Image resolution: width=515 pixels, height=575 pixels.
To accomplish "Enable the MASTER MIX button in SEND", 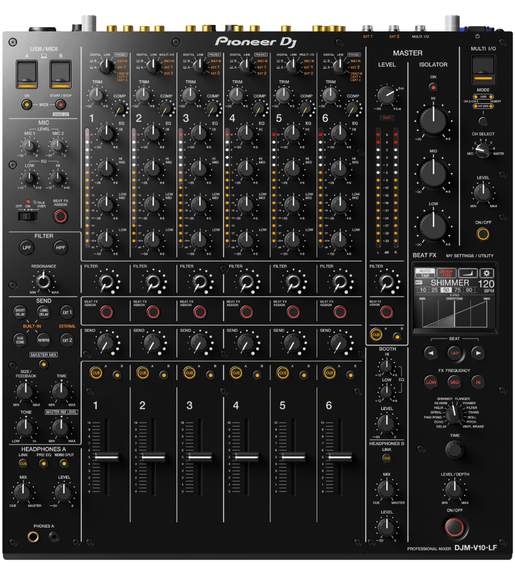I will point(44,364).
